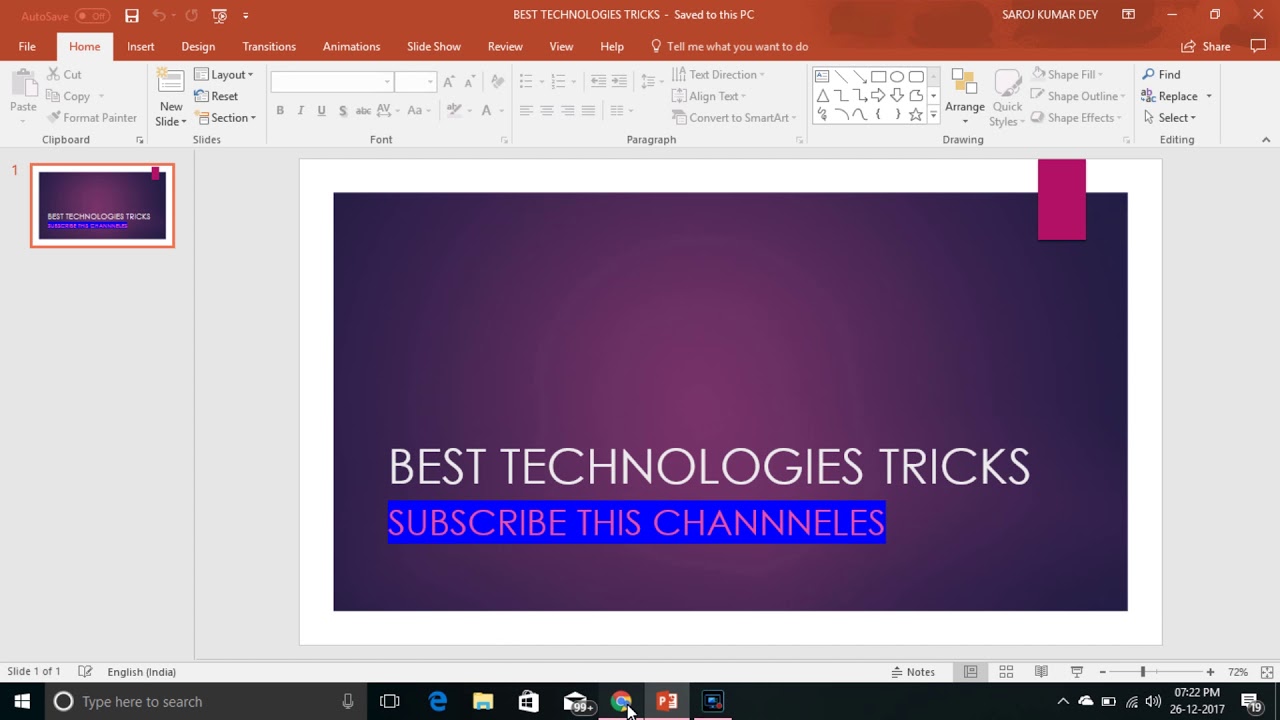Screen dimensions: 1280x720
Task: Open the font name combo box
Action: point(332,82)
